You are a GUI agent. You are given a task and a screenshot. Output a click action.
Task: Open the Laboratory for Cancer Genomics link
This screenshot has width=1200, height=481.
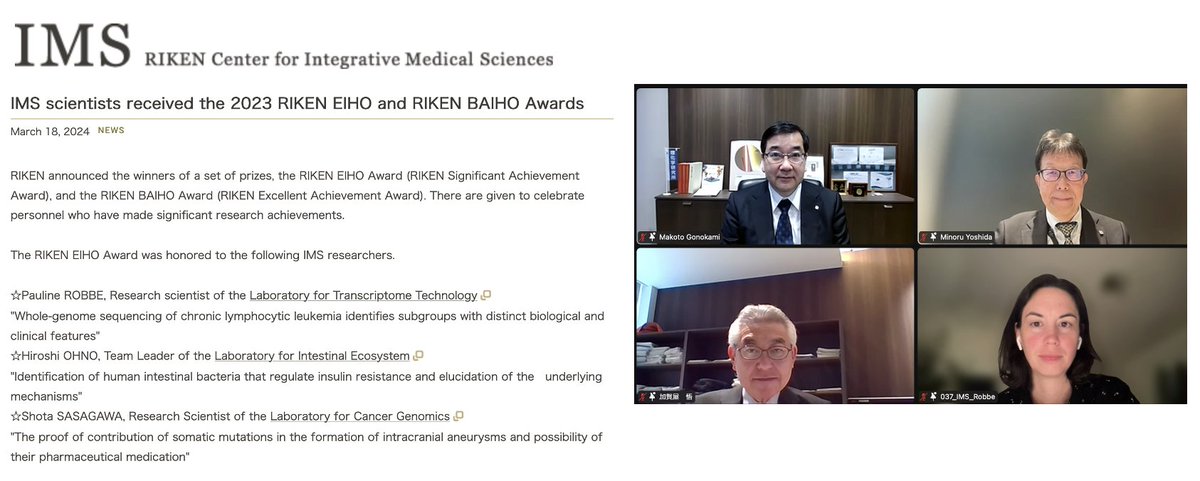(360, 416)
